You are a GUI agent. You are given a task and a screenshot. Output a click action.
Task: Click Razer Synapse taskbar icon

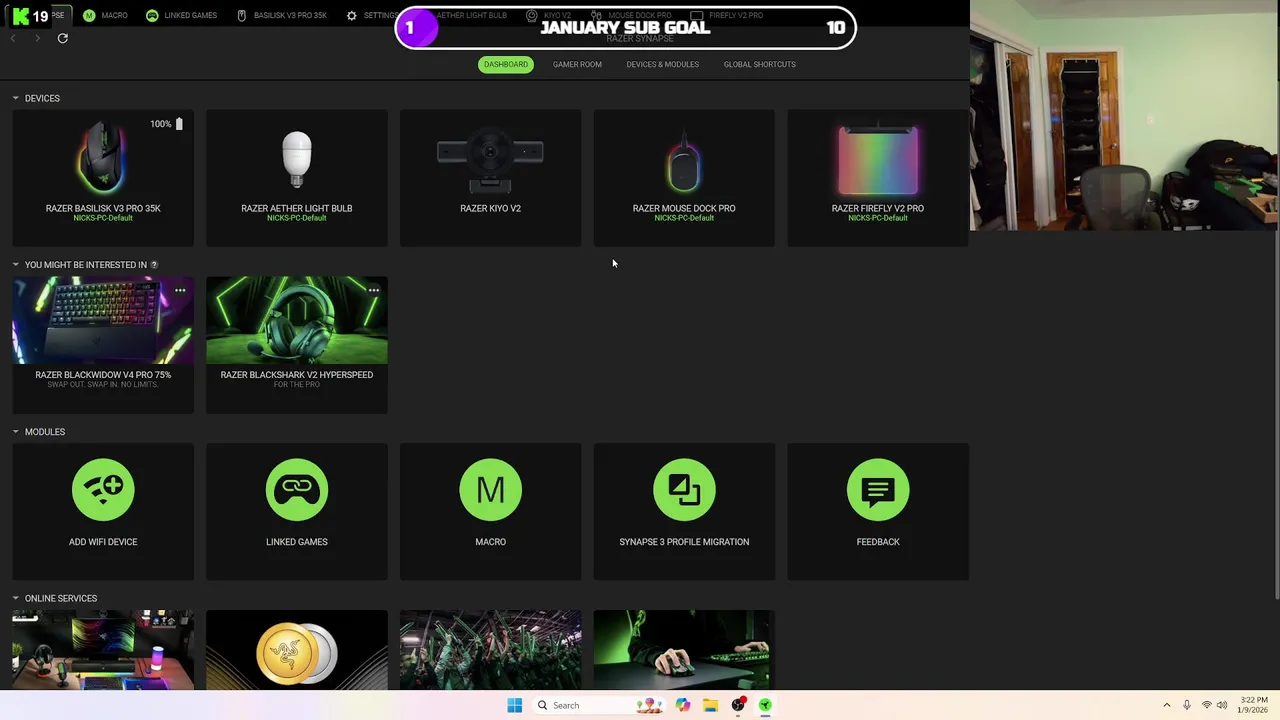pyautogui.click(x=765, y=705)
